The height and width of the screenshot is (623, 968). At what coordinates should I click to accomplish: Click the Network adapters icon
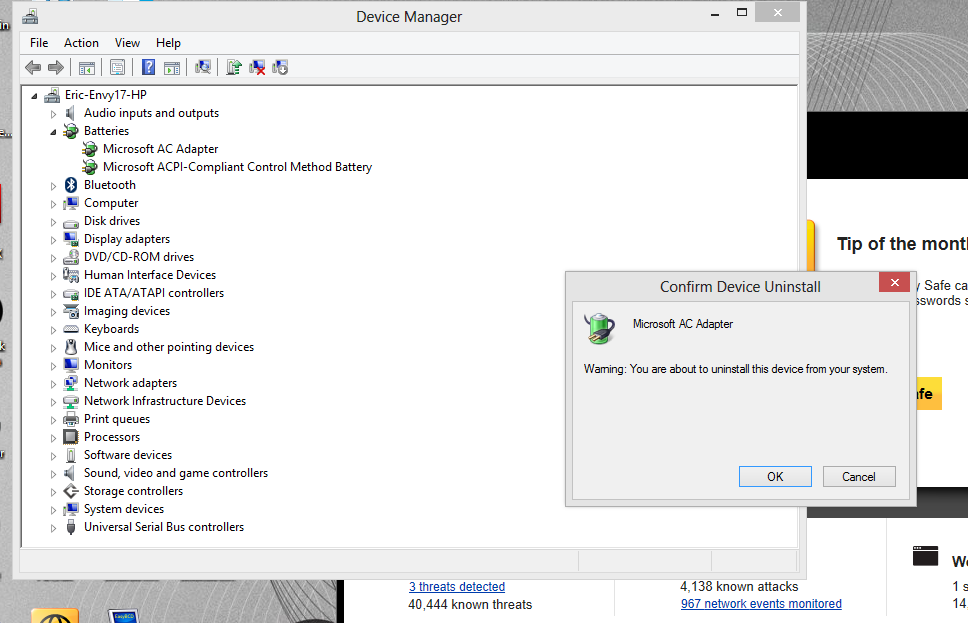71,383
